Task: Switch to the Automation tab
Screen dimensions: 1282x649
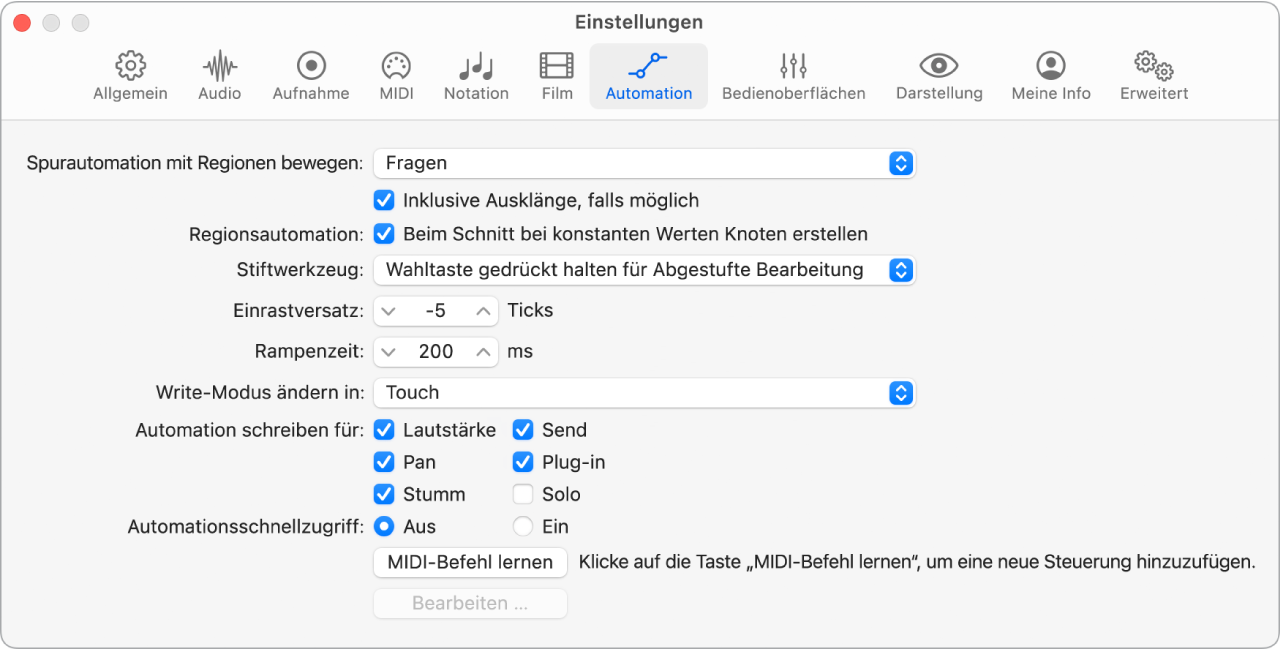Action: click(x=648, y=75)
